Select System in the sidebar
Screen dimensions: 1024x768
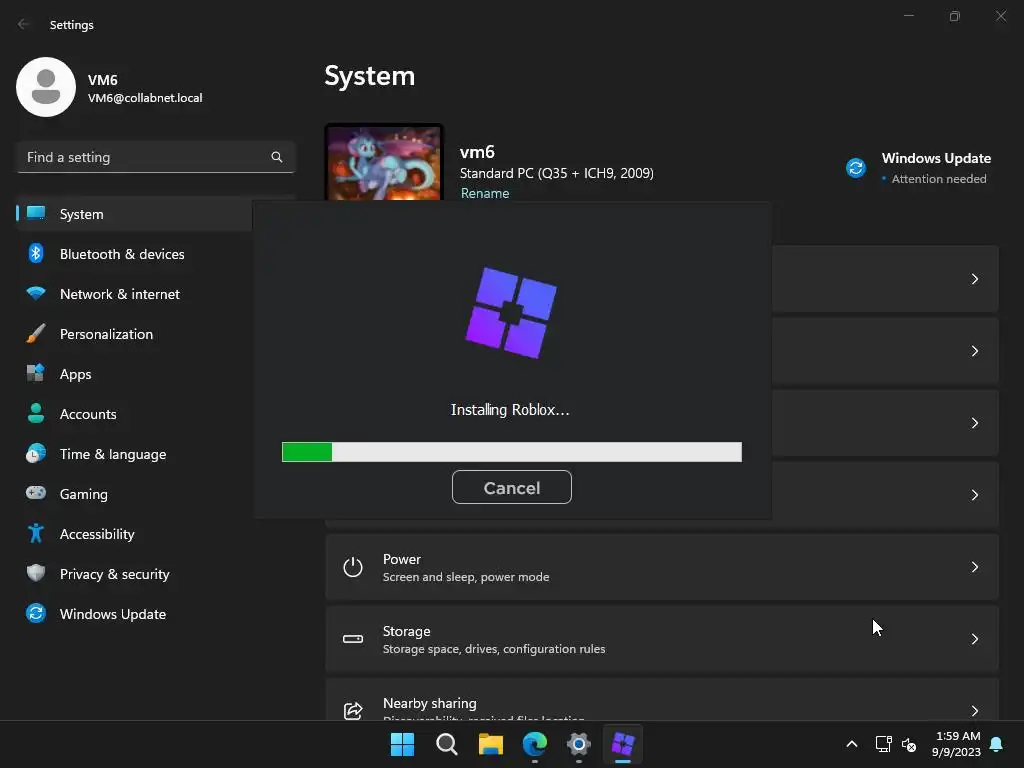pyautogui.click(x=134, y=214)
